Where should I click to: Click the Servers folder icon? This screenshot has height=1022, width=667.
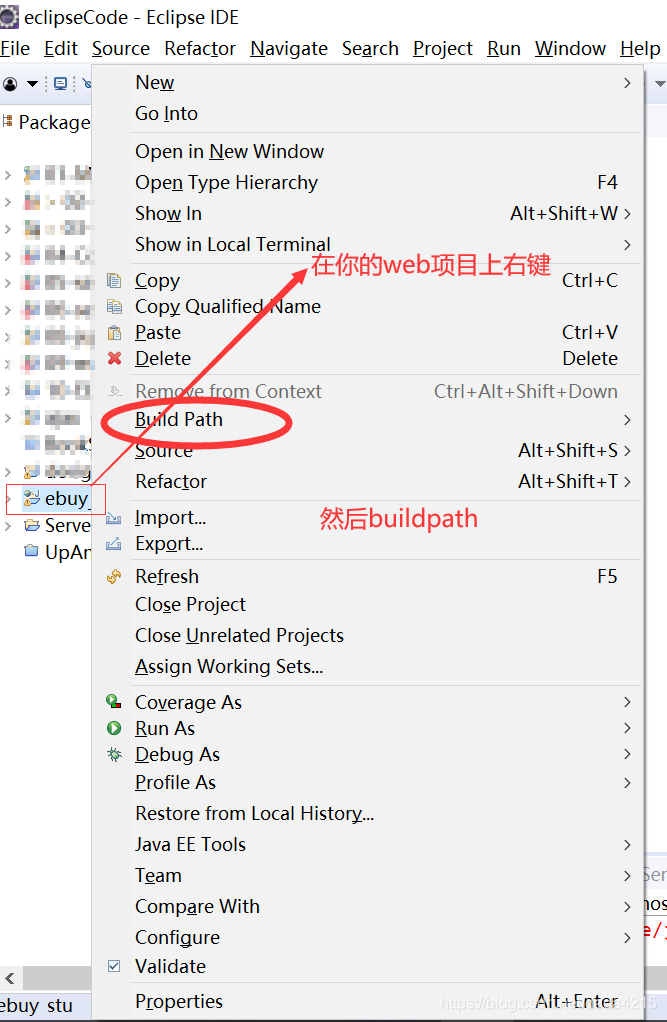(31, 525)
